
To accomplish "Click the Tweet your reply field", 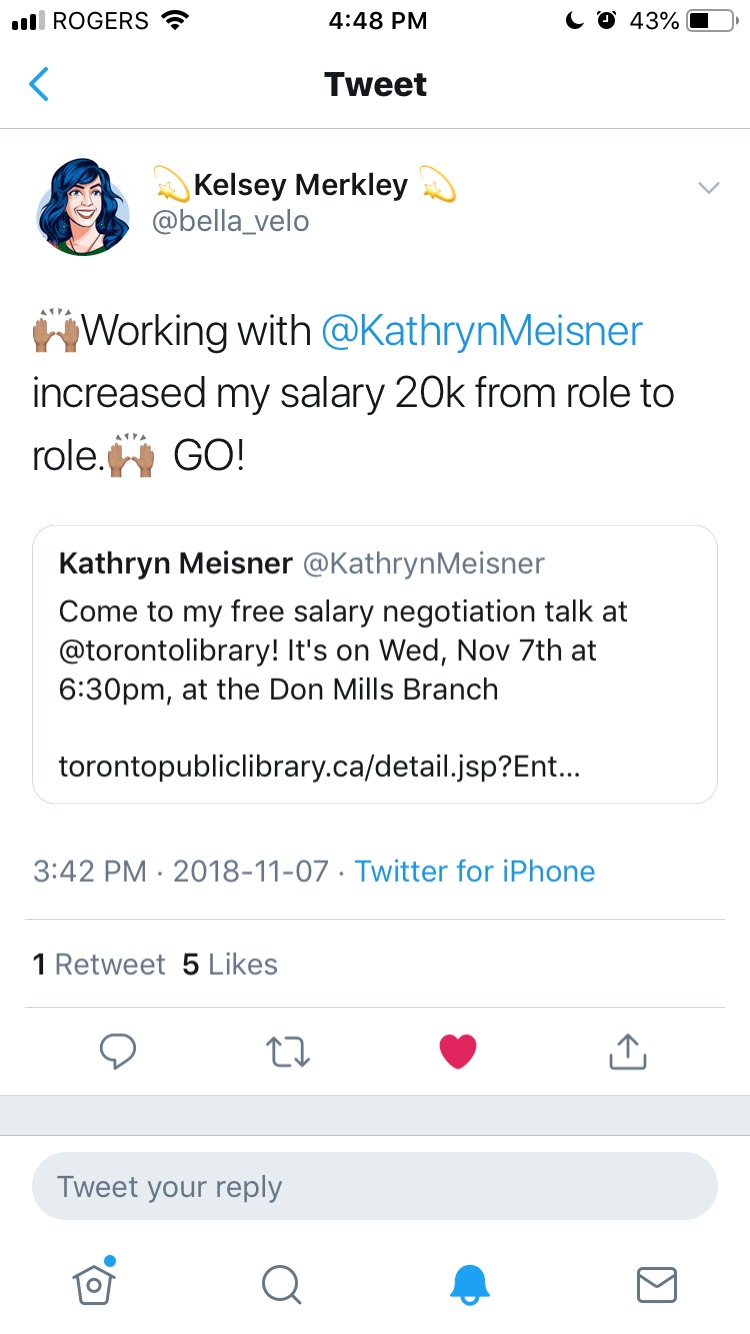I will (x=374, y=1187).
